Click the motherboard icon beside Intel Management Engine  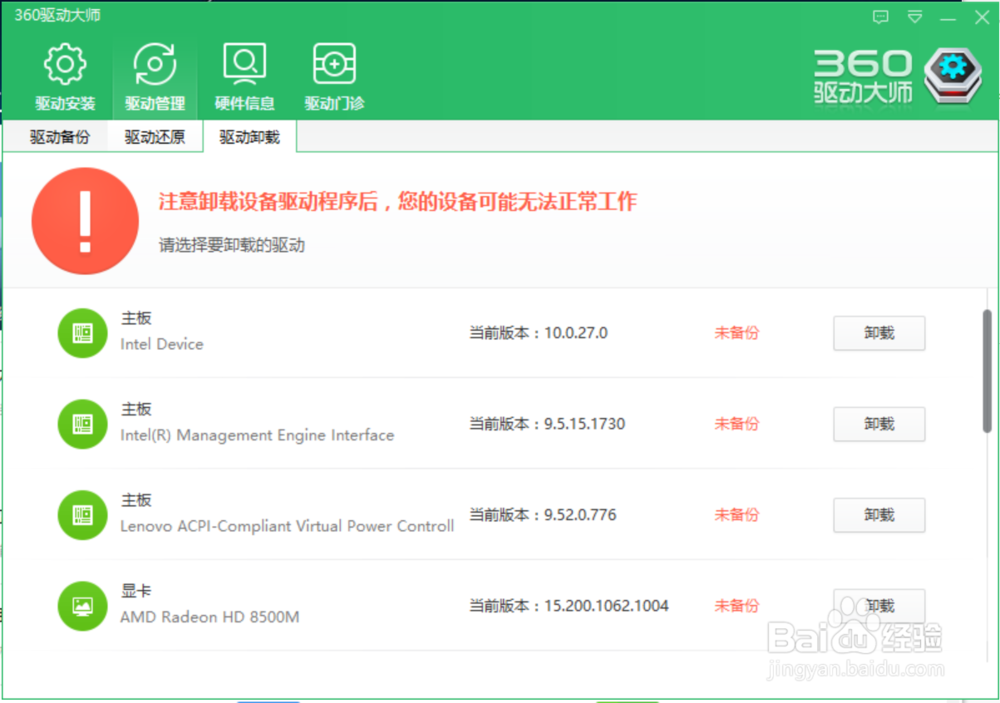click(81, 424)
